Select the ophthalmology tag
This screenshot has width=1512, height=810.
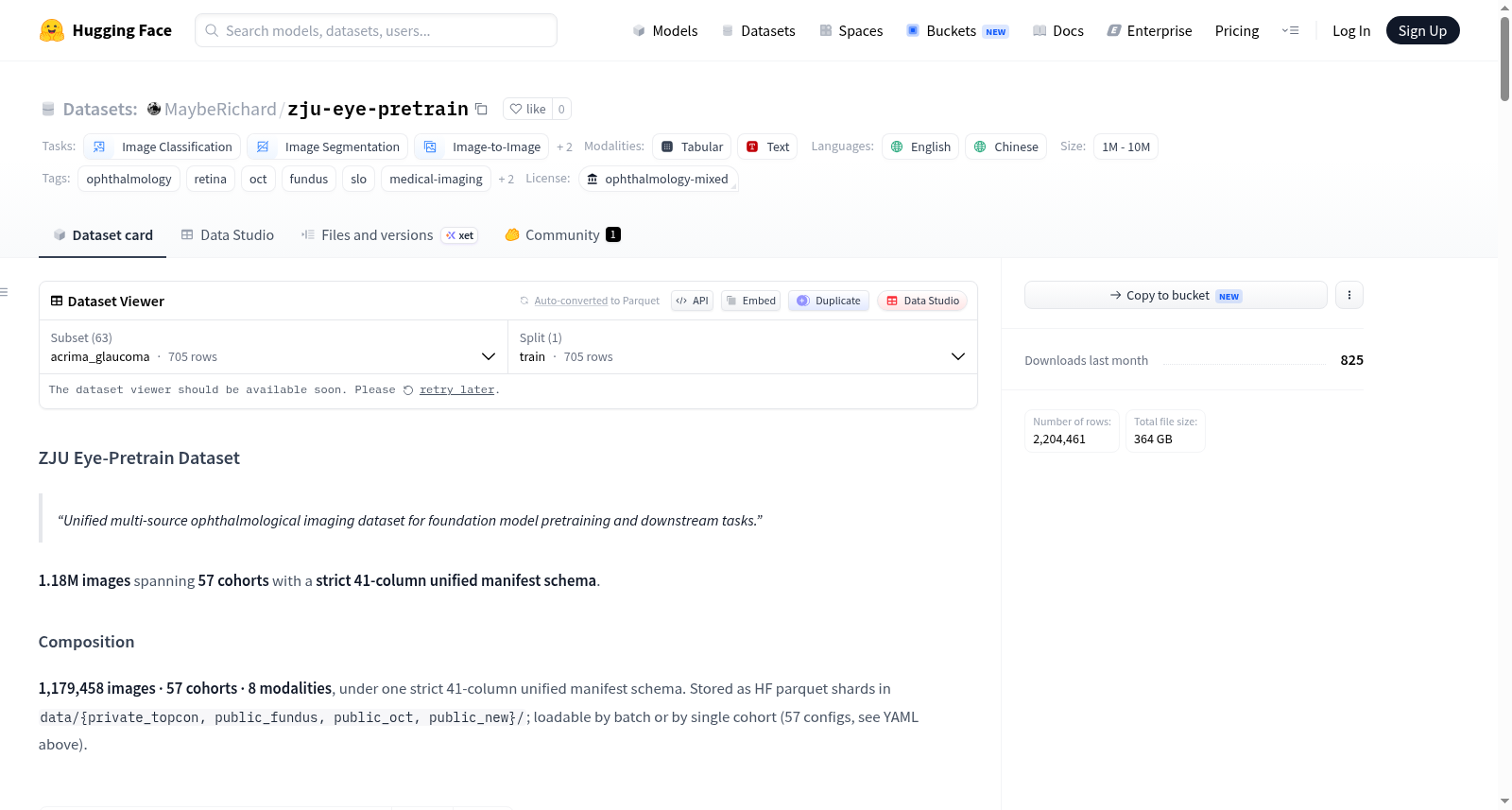click(x=129, y=179)
